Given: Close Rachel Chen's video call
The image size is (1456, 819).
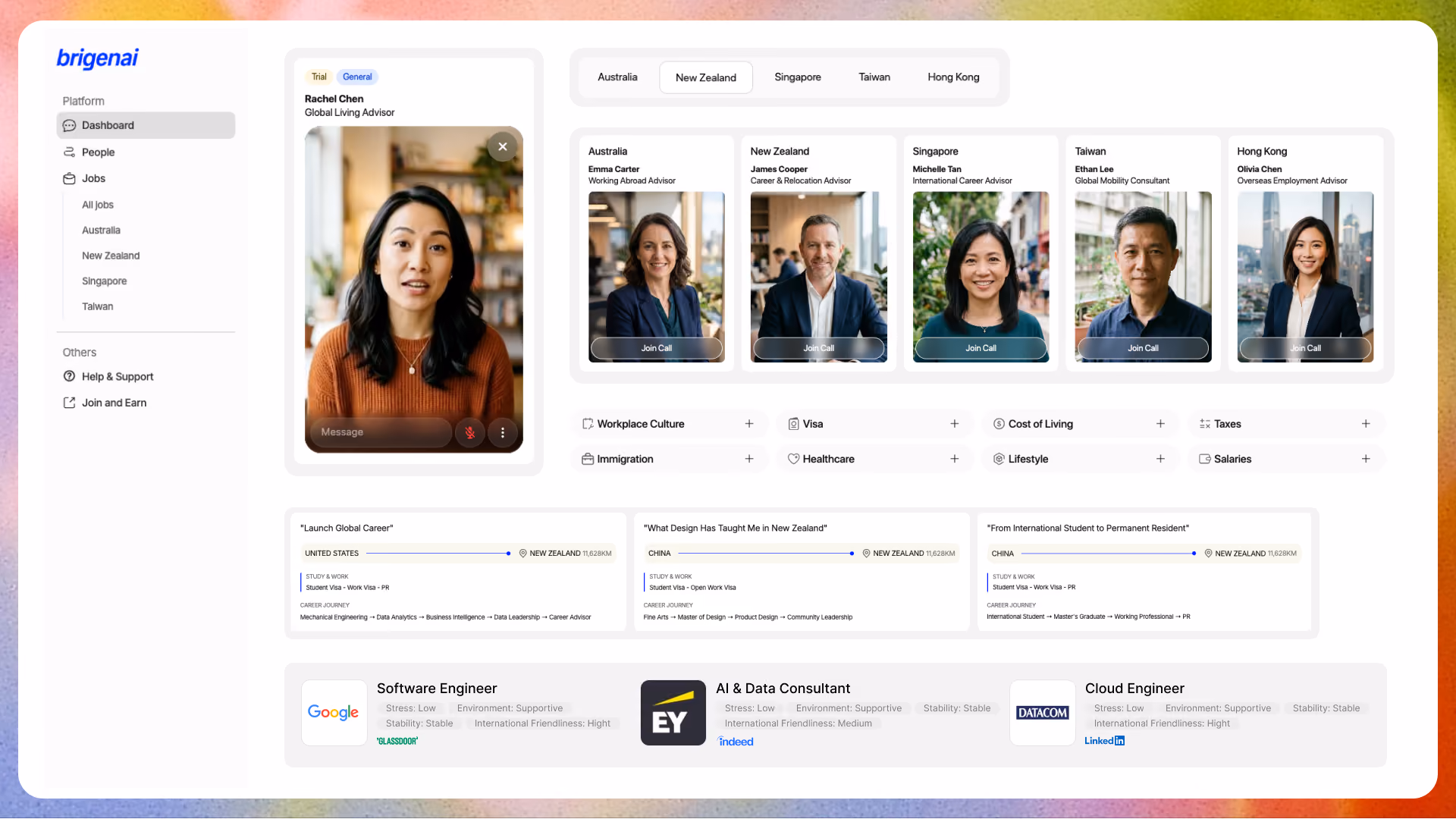Looking at the screenshot, I should click(503, 146).
